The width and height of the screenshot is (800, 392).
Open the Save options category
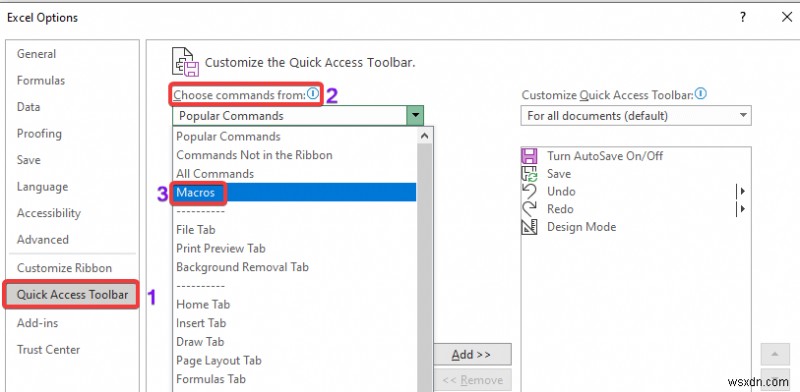click(x=28, y=160)
